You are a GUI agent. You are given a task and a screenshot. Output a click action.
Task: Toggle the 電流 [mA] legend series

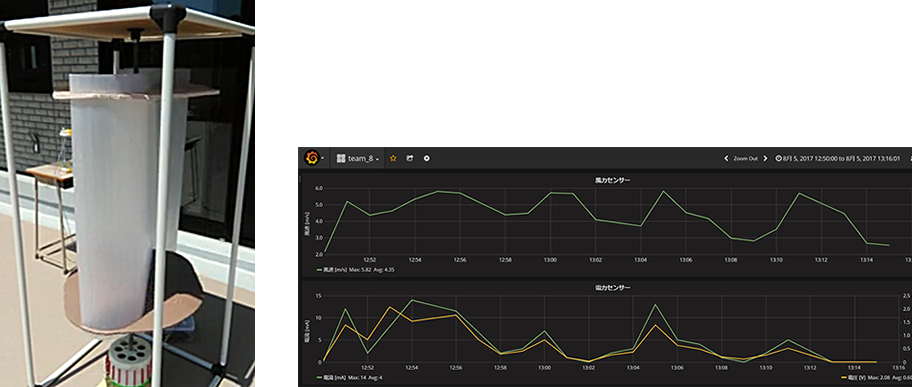tap(336, 377)
